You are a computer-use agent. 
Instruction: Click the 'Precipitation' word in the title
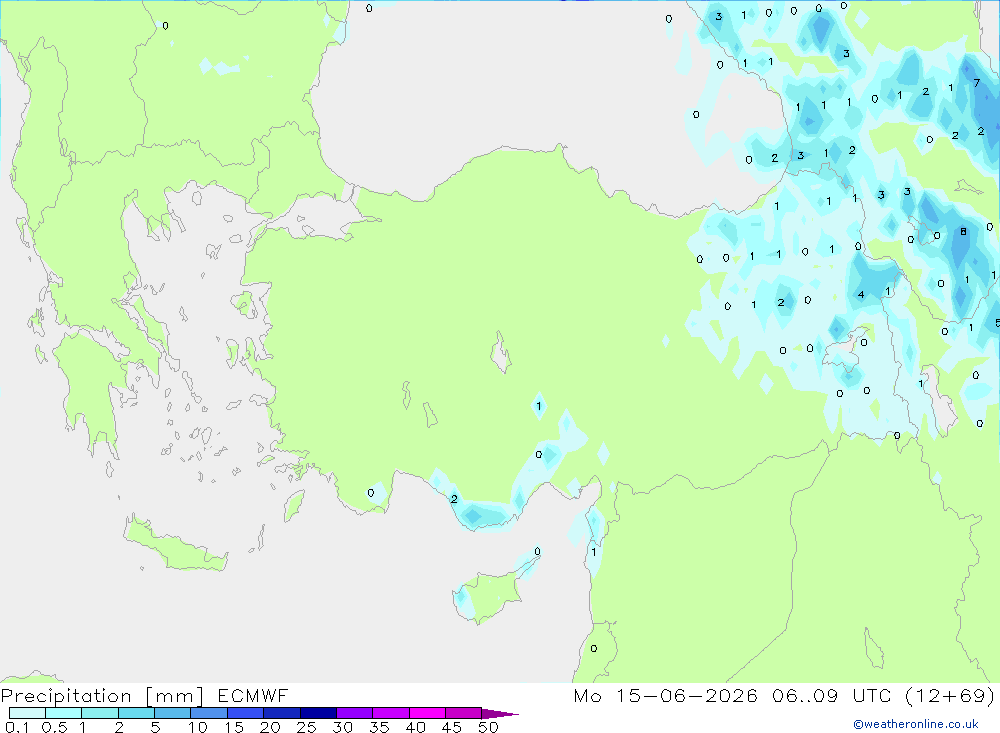point(66,696)
